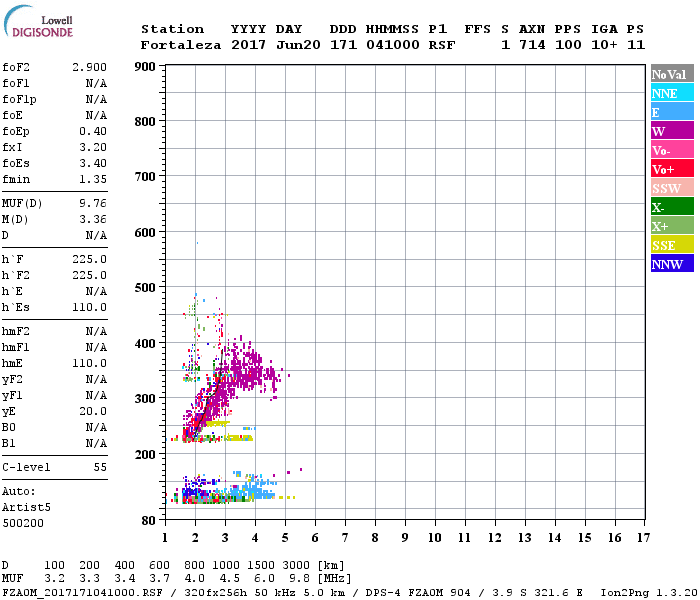Click the 17 label on frequency axis
The height and width of the screenshot is (600, 700).
pos(643,538)
